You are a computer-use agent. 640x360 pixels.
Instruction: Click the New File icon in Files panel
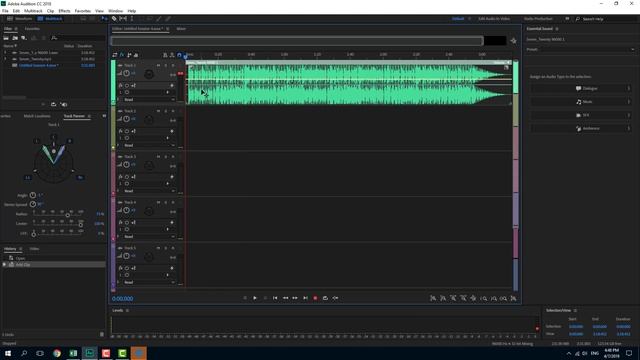(24, 38)
